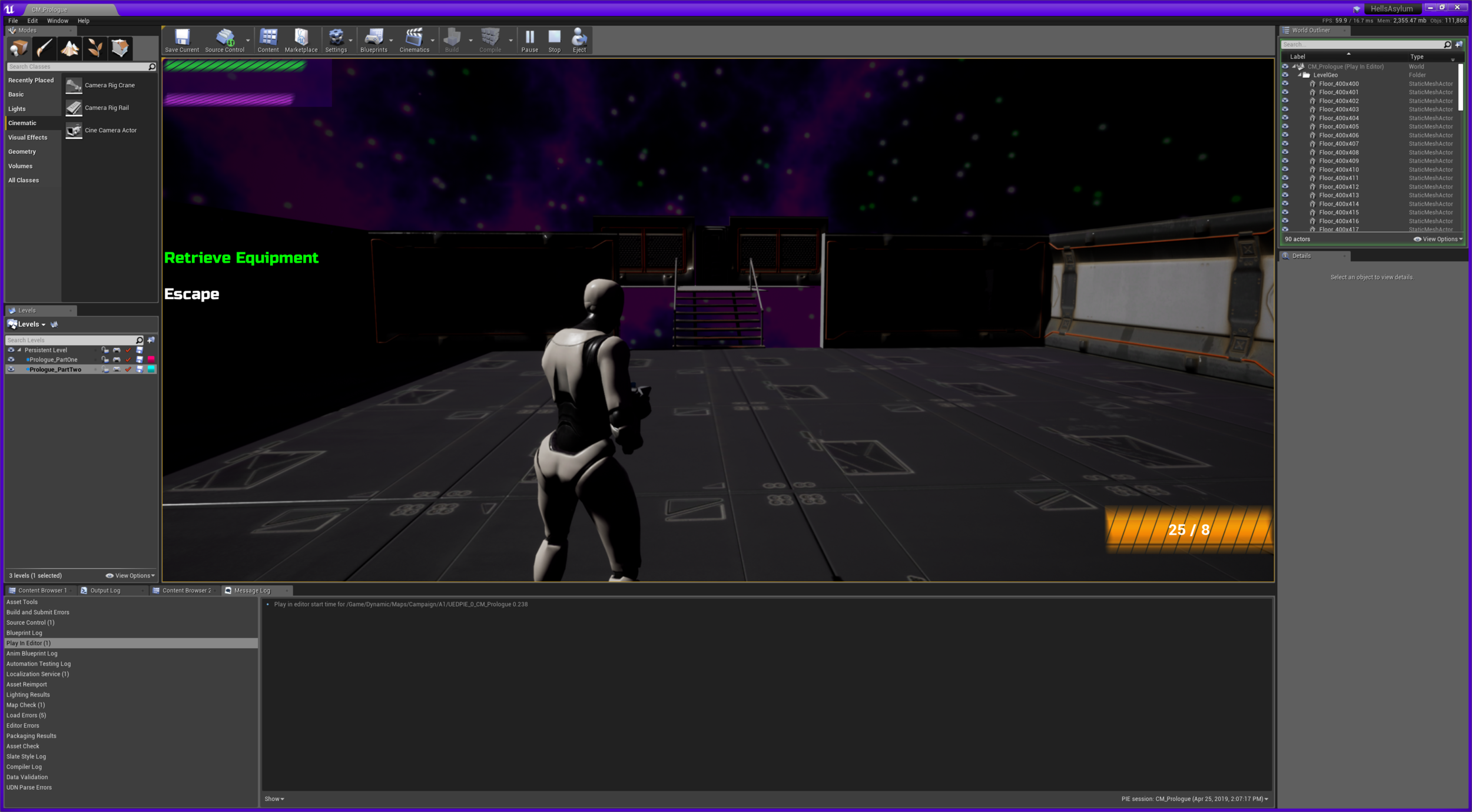This screenshot has height=812, width=1472.
Task: Switch to the Output Log tab
Action: tap(105, 591)
